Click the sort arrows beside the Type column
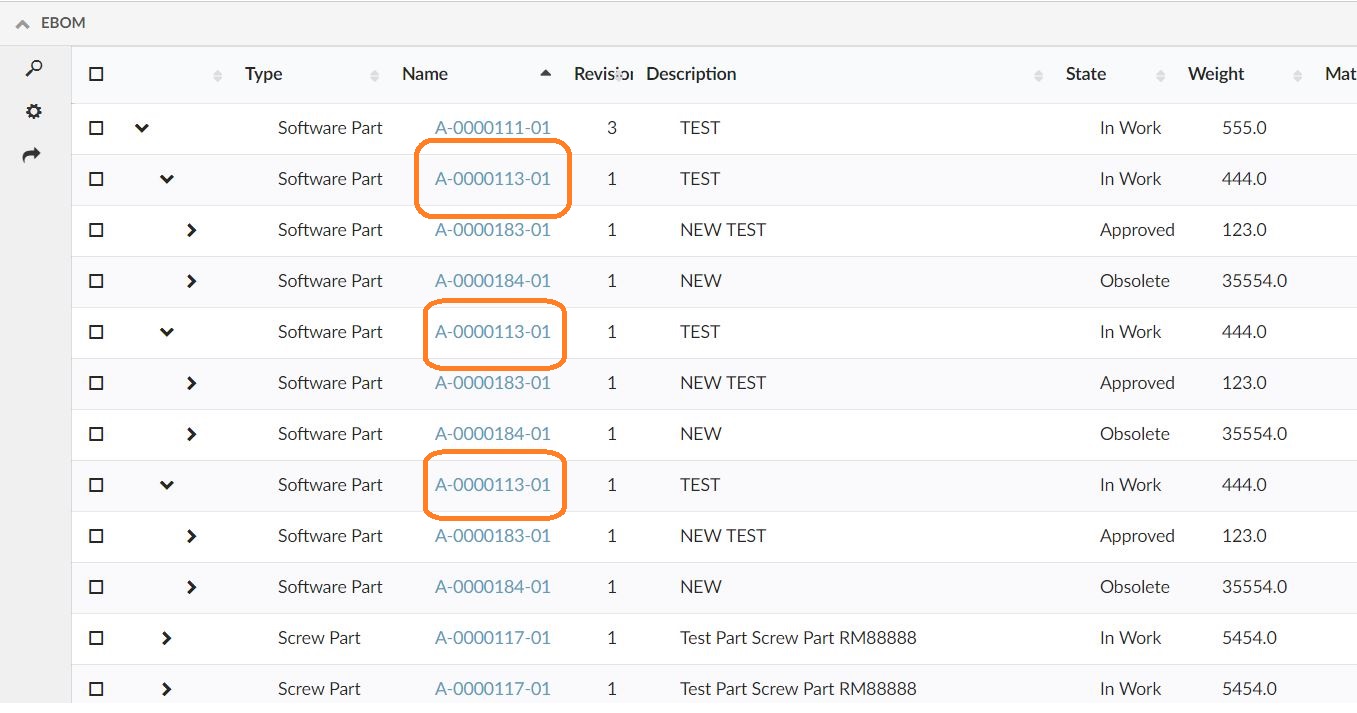1357x713 pixels. click(x=375, y=75)
